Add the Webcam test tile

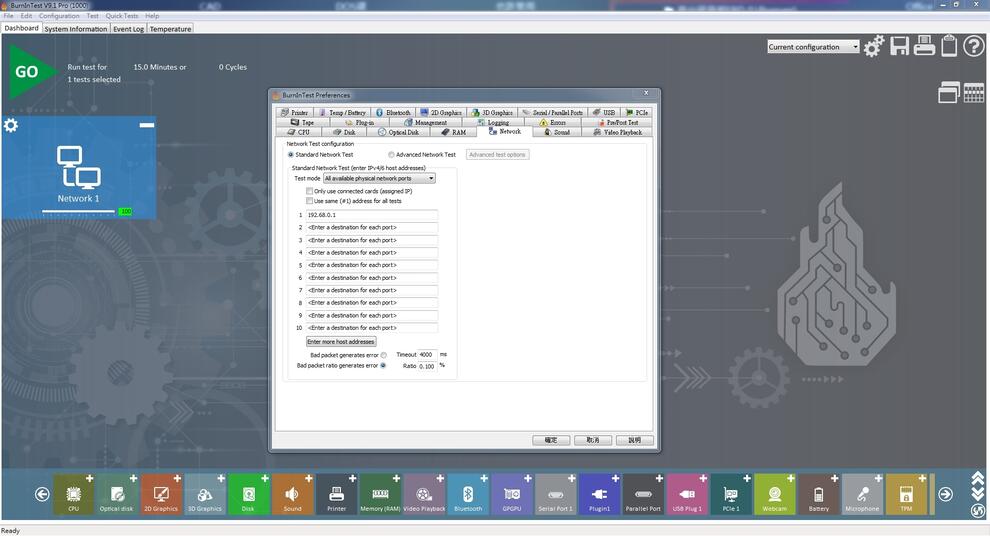point(790,479)
